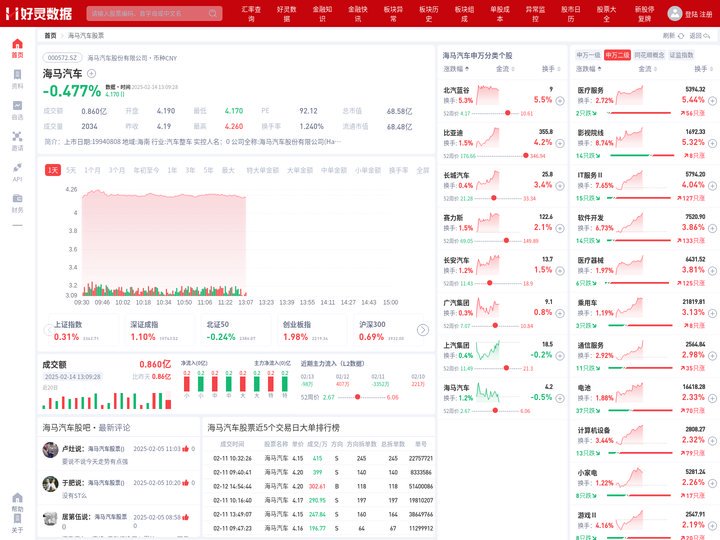Click the previous arrow in index carousel
This screenshot has height=540, width=720.
pos(48,330)
